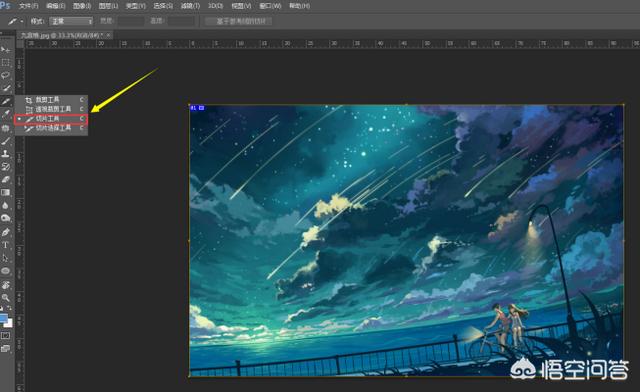Select the Path Selection tool
The image size is (640, 392).
6,258
